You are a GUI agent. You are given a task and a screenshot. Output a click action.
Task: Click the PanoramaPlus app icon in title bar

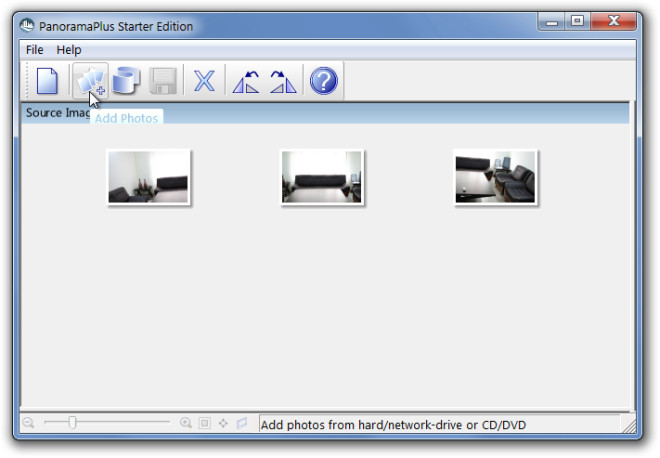coord(27,25)
